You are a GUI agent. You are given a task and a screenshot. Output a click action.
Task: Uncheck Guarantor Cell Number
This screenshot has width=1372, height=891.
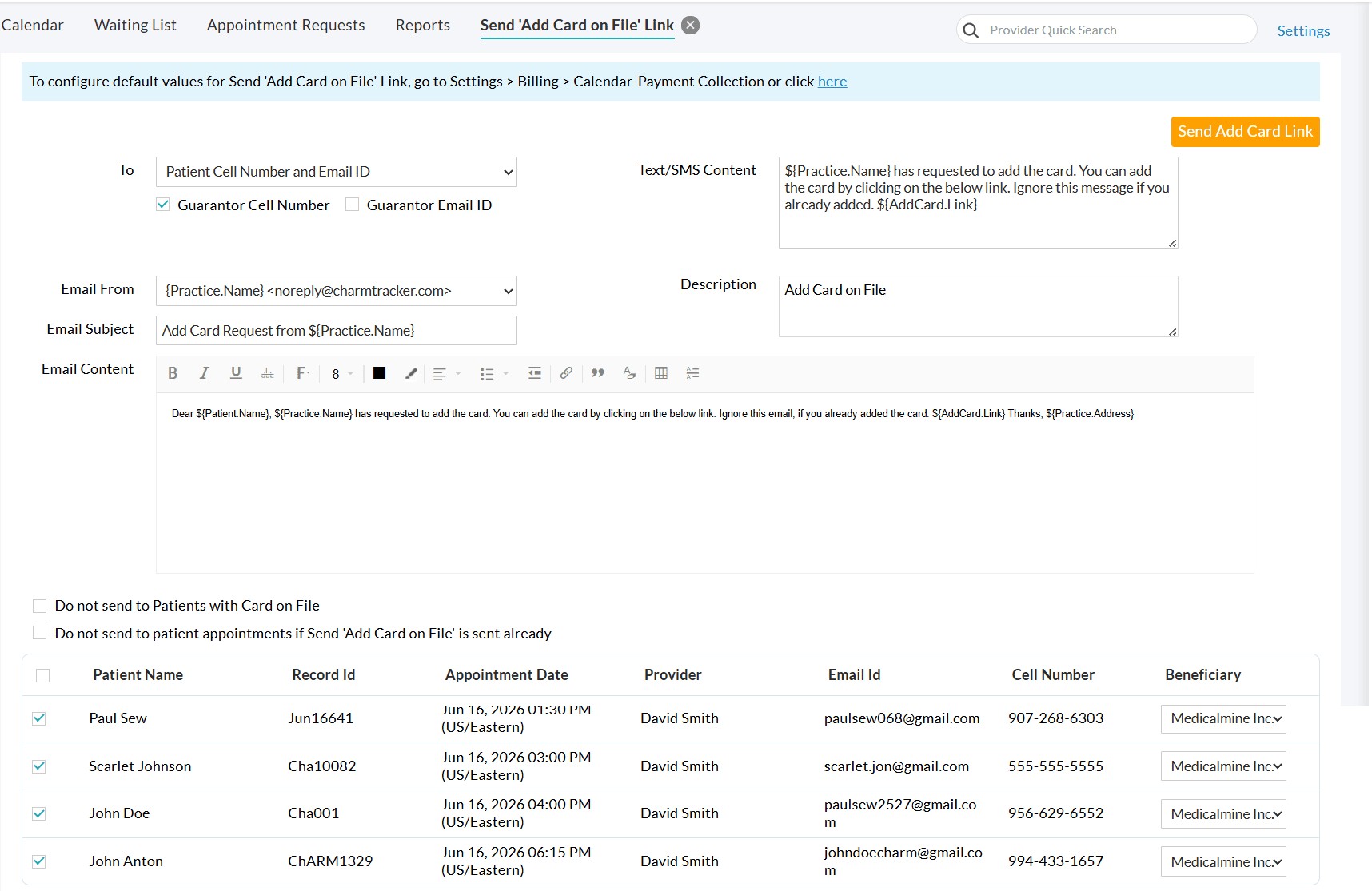163,205
